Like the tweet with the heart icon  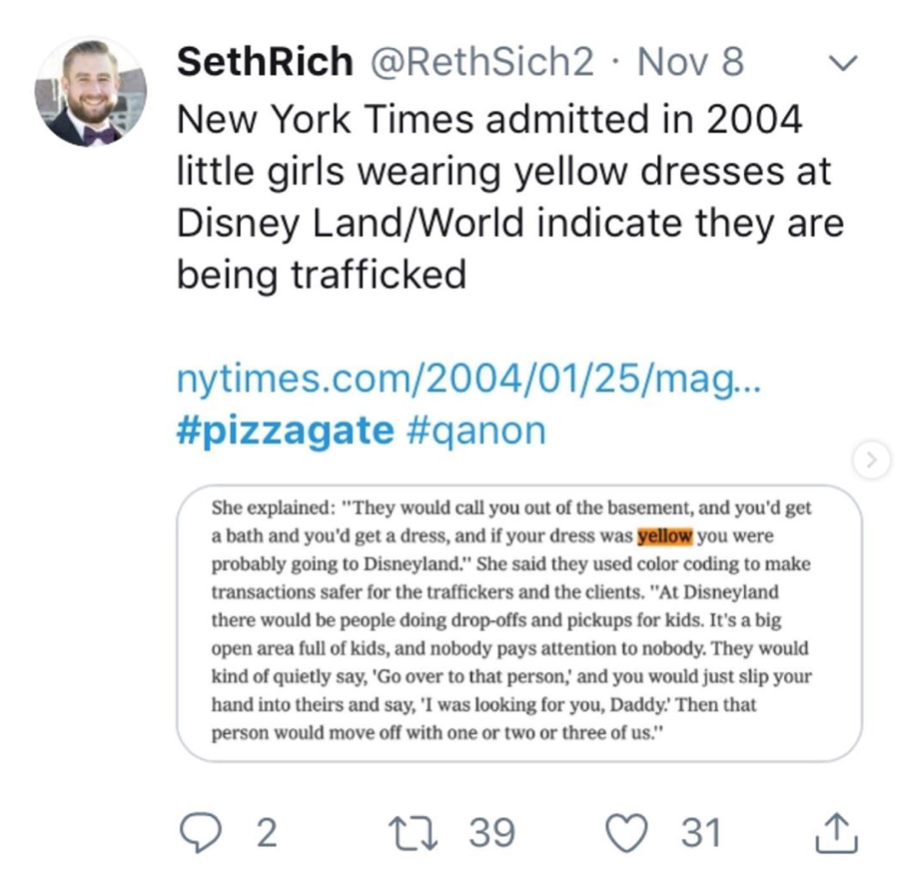pos(631,832)
